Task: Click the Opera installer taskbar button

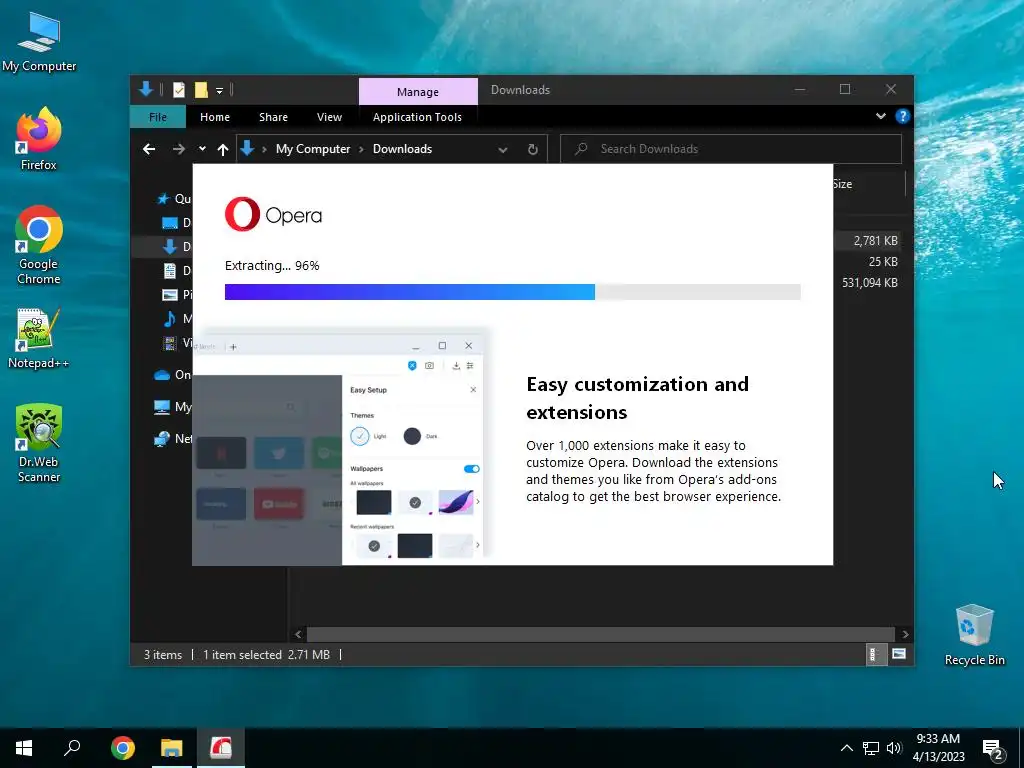Action: (x=221, y=748)
